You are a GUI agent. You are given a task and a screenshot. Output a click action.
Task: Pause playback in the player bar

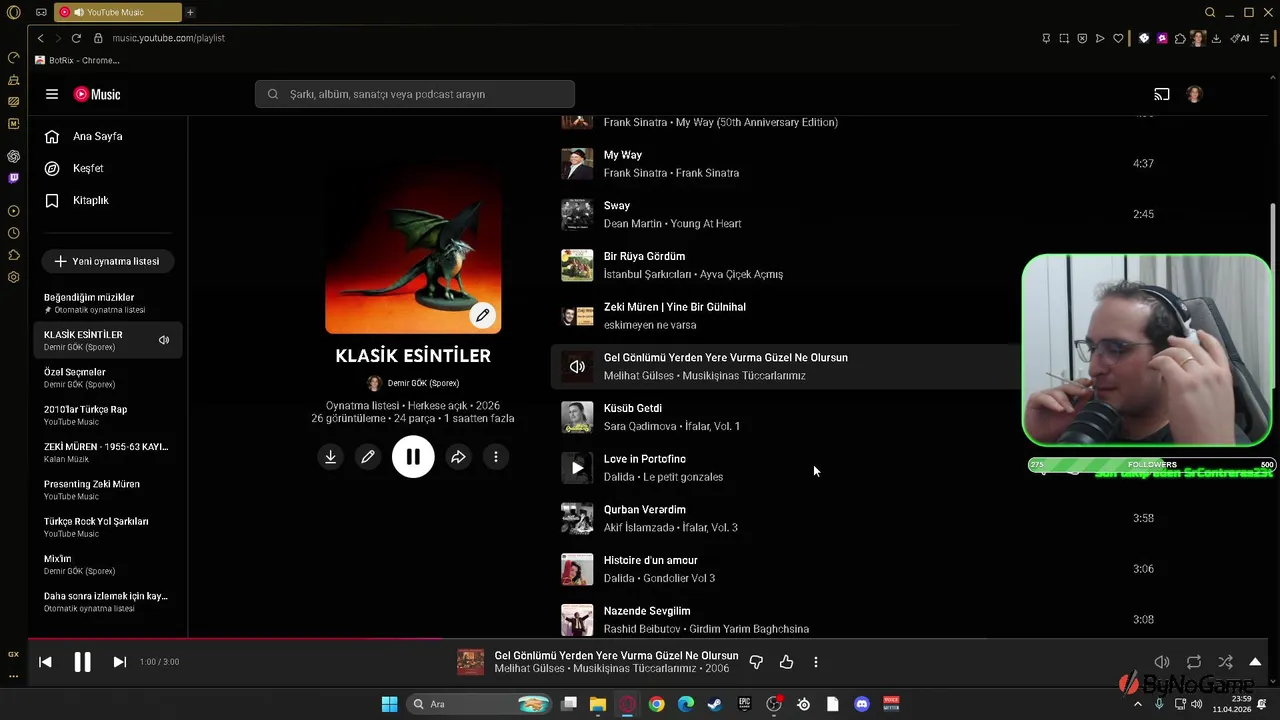pos(82,662)
